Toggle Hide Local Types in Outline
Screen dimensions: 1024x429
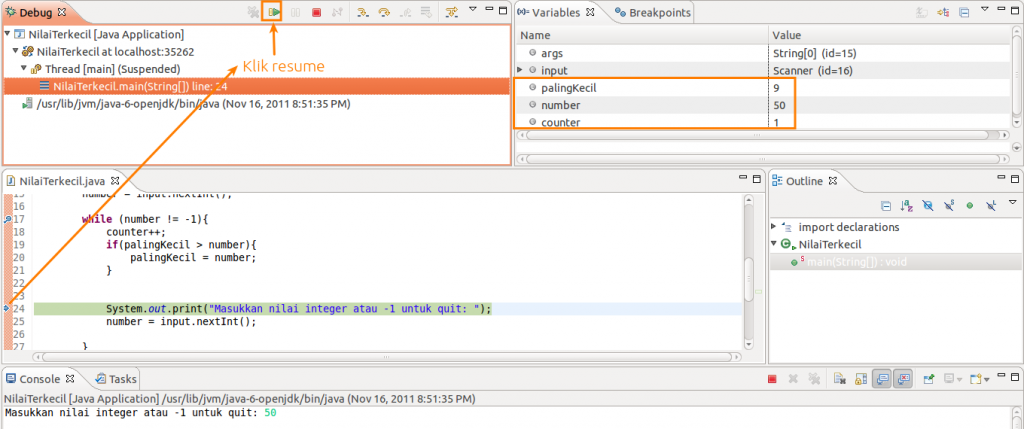point(991,206)
